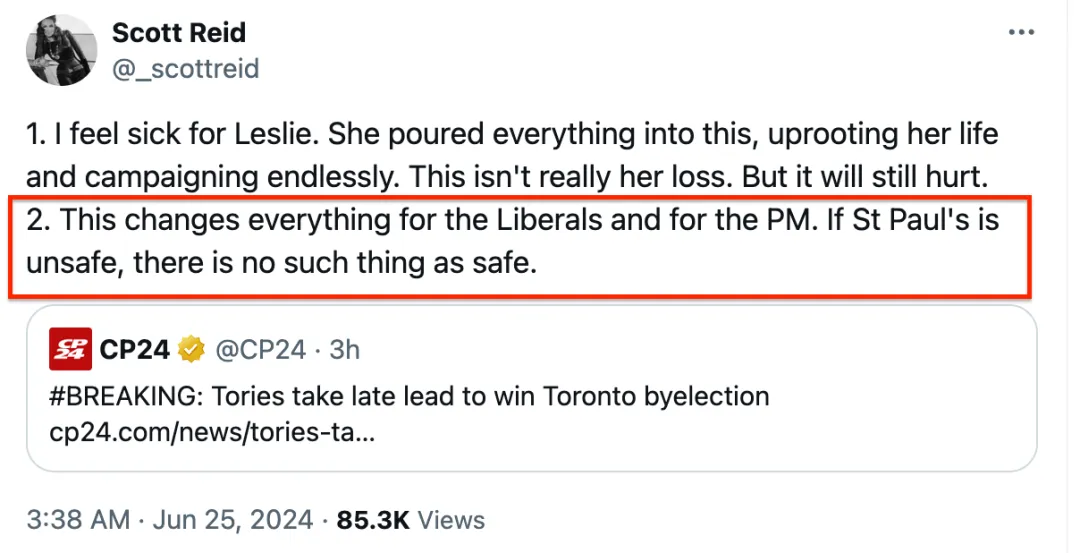
Task: Open the three-dot more options menu
Action: click(1021, 33)
